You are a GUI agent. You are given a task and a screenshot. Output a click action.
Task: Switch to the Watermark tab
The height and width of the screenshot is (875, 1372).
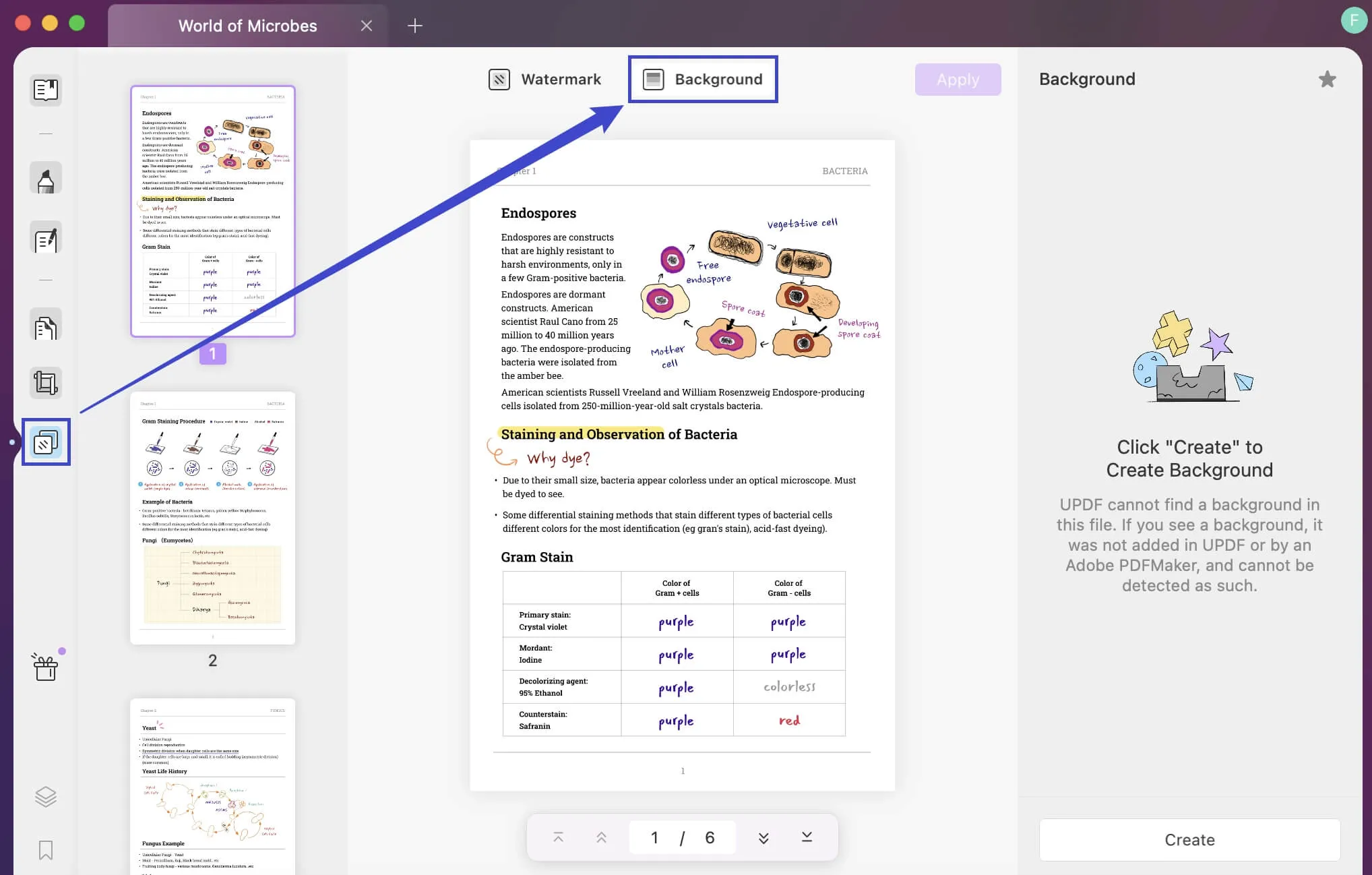tap(545, 80)
